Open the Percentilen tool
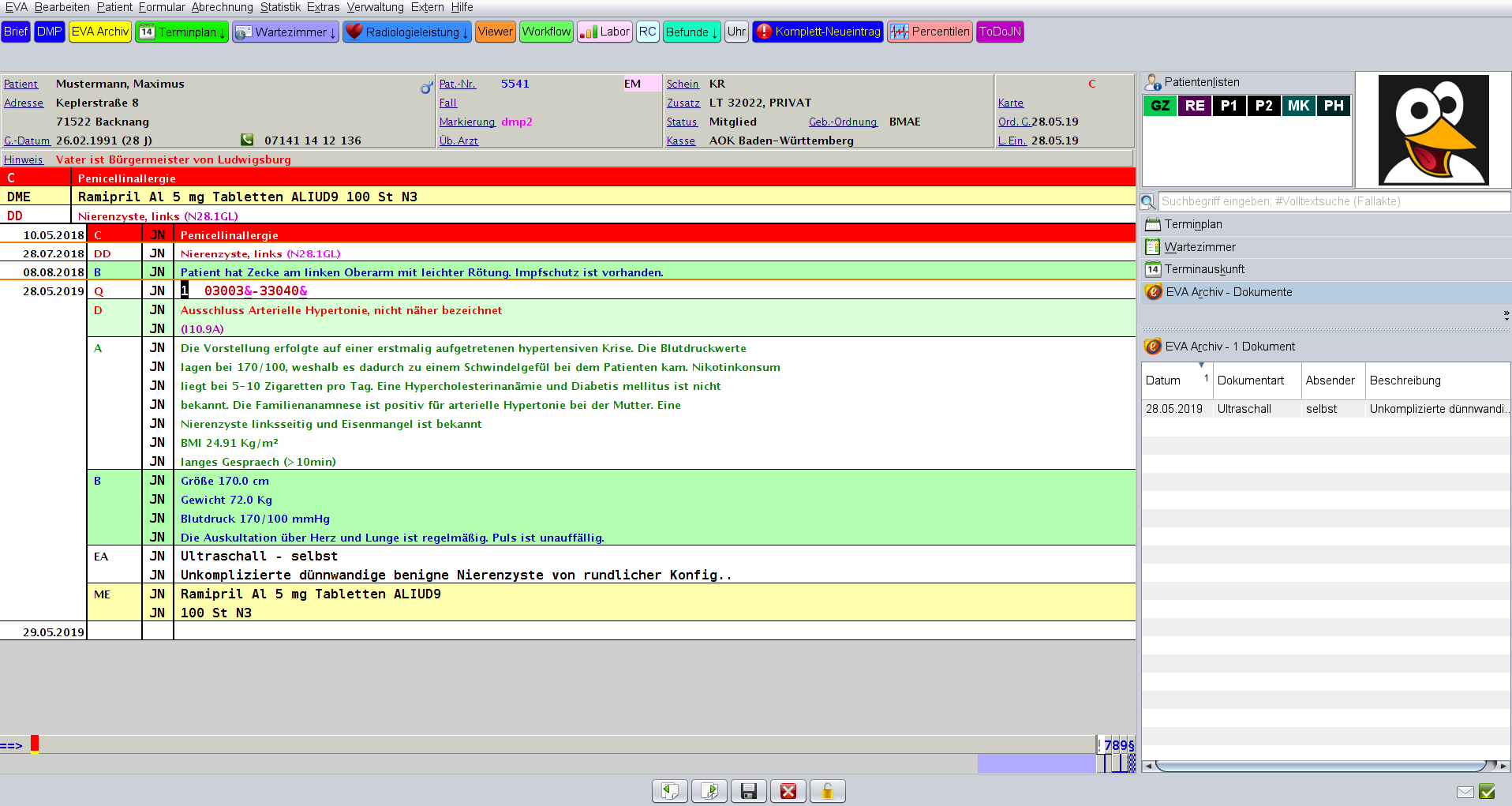Image resolution: width=1512 pixels, height=806 pixels. [x=930, y=32]
